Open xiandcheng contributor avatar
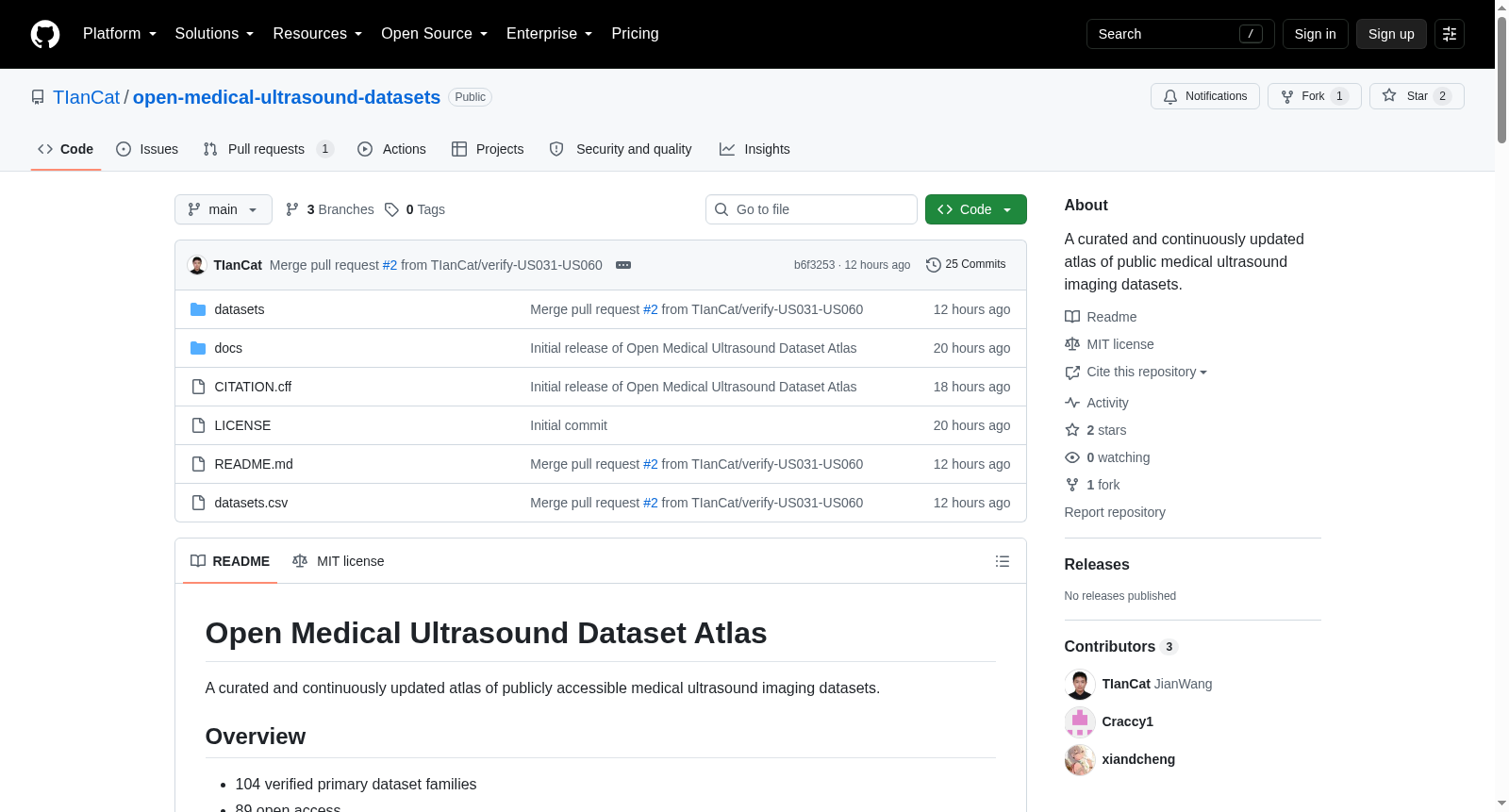This screenshot has height=812, width=1509. pos(1080,759)
